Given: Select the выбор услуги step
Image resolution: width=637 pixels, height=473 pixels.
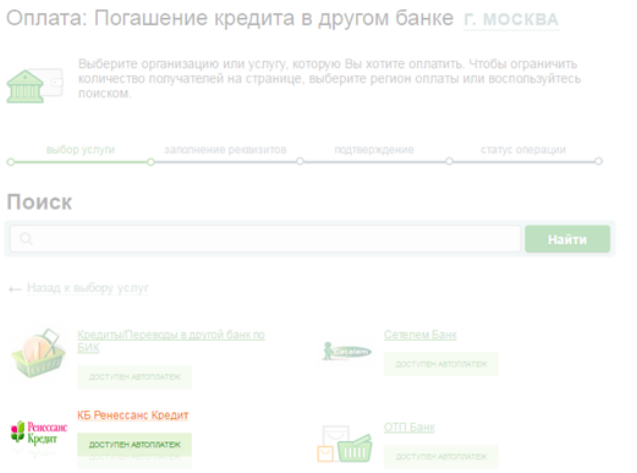Looking at the screenshot, I should pyautogui.click(x=81, y=150).
